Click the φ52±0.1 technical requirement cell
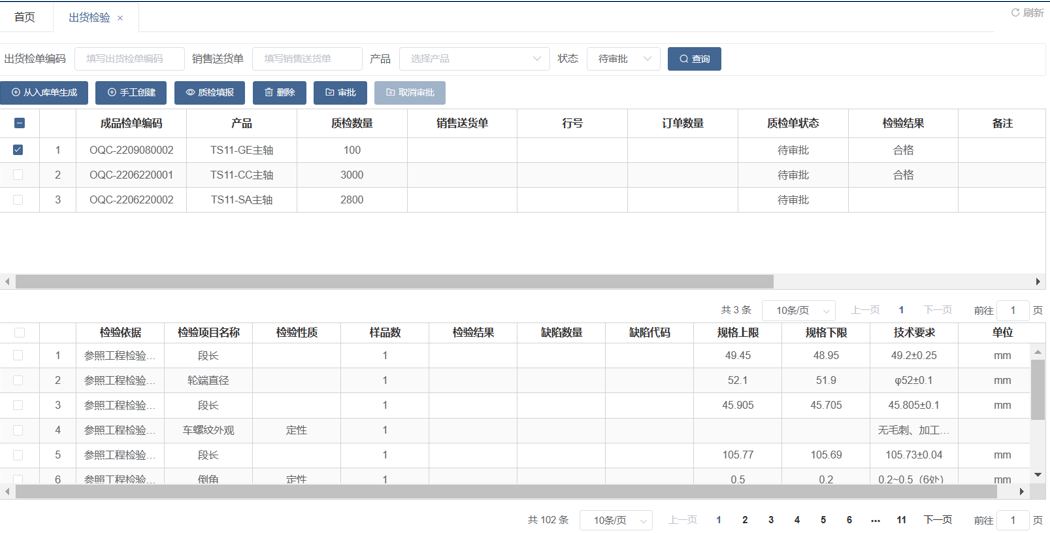 coord(914,380)
